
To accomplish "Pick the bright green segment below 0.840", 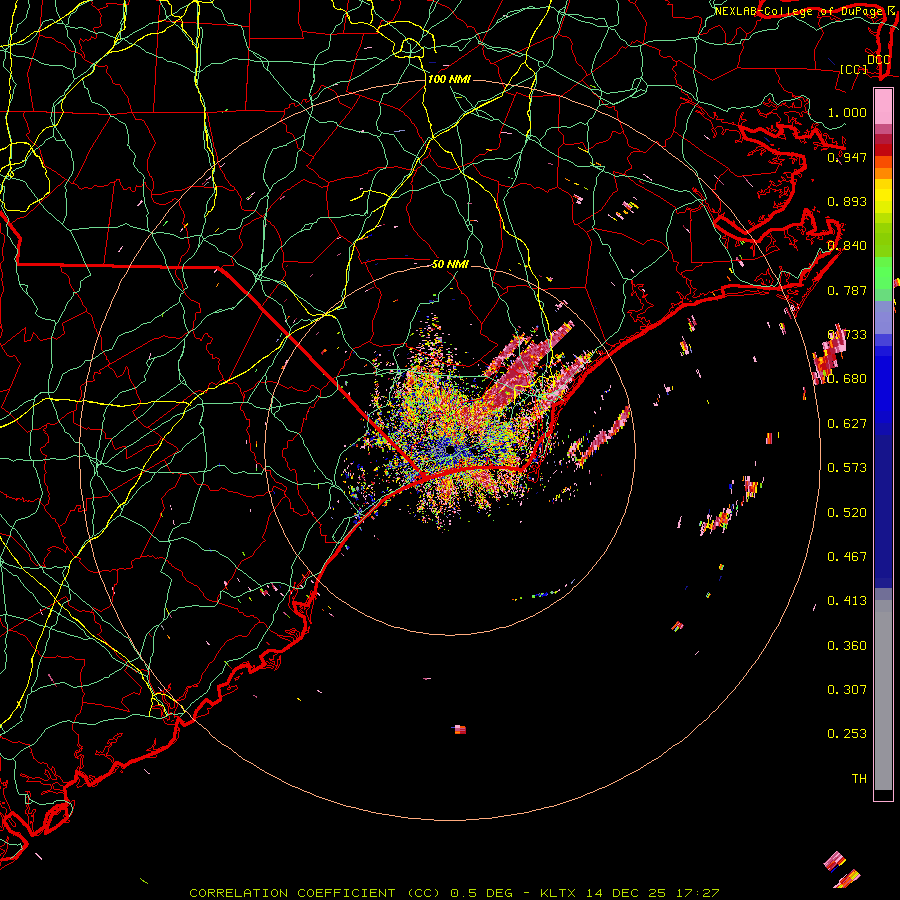I will [x=883, y=273].
